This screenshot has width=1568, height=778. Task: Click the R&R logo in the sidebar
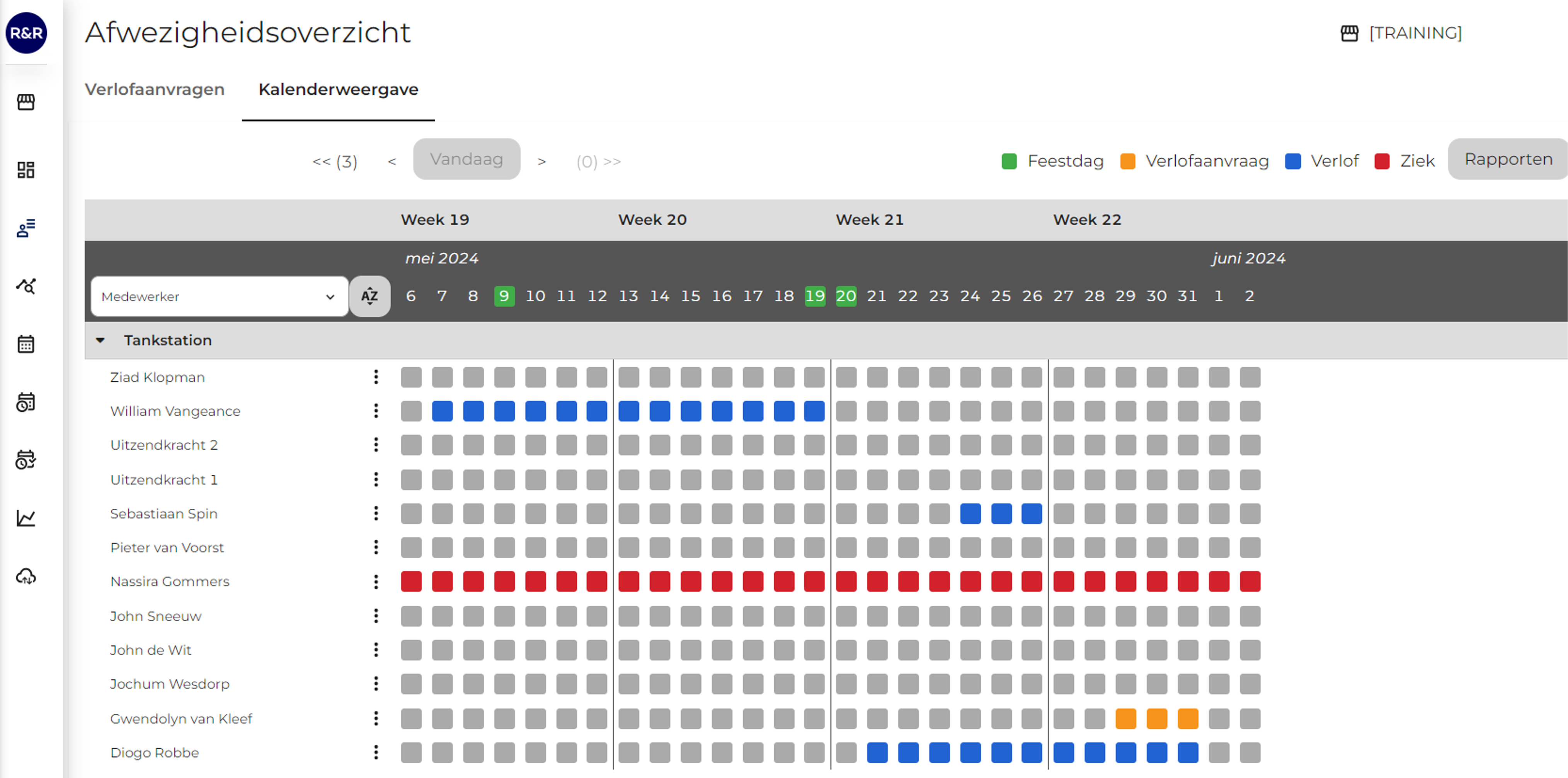pyautogui.click(x=26, y=33)
